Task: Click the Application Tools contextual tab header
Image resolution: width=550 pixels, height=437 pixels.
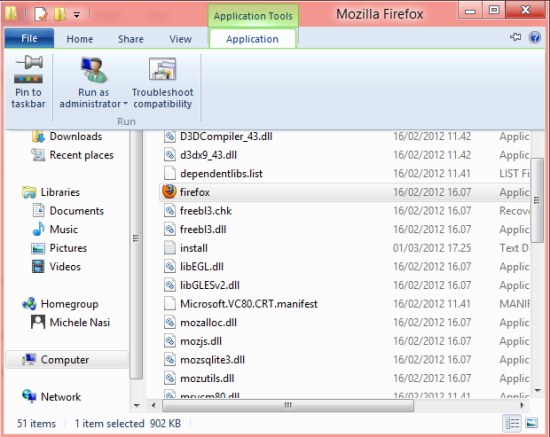Action: point(253,16)
